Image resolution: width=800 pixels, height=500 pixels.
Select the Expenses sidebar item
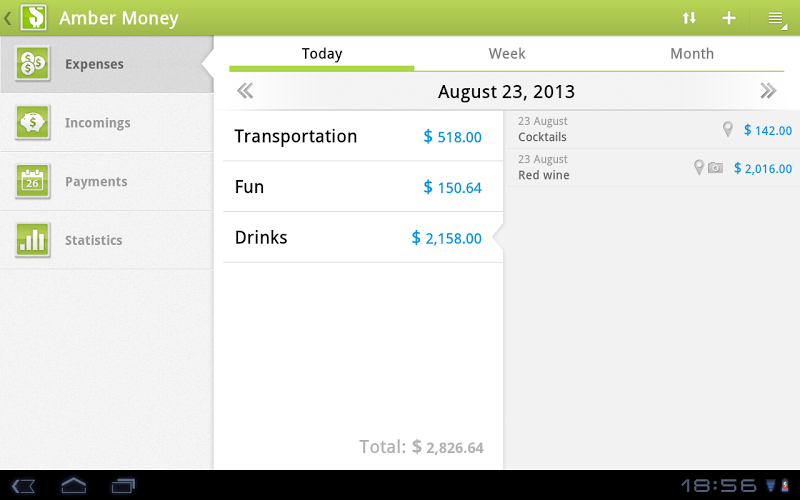pos(107,64)
